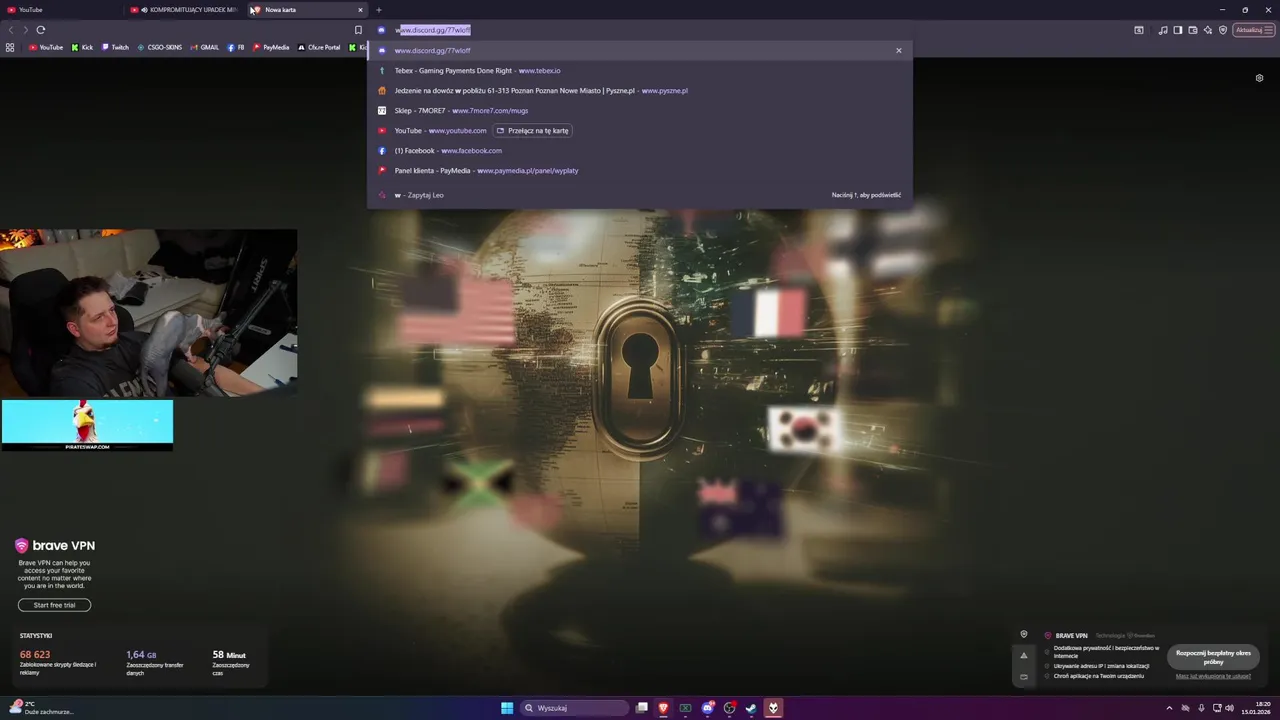
Task: Select www.discord.gg/77wloff suggestion
Action: pos(640,50)
